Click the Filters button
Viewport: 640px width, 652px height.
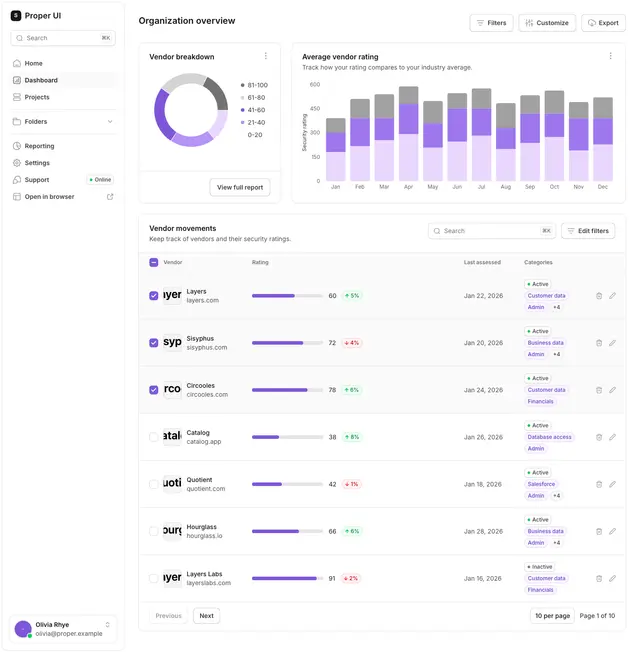pyautogui.click(x=492, y=23)
